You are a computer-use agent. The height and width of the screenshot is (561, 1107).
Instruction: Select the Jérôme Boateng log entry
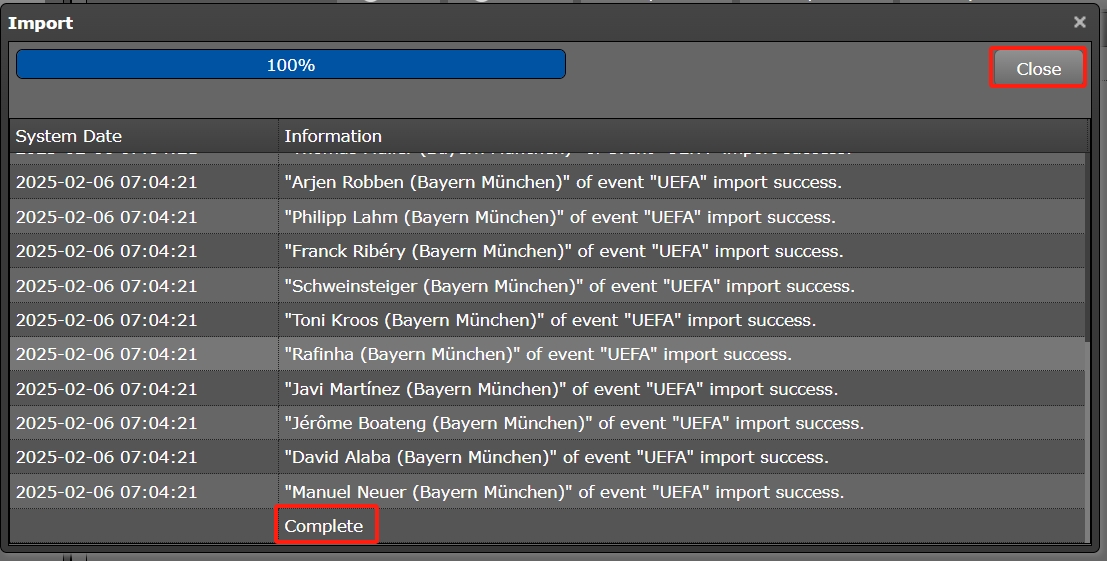pos(574,423)
